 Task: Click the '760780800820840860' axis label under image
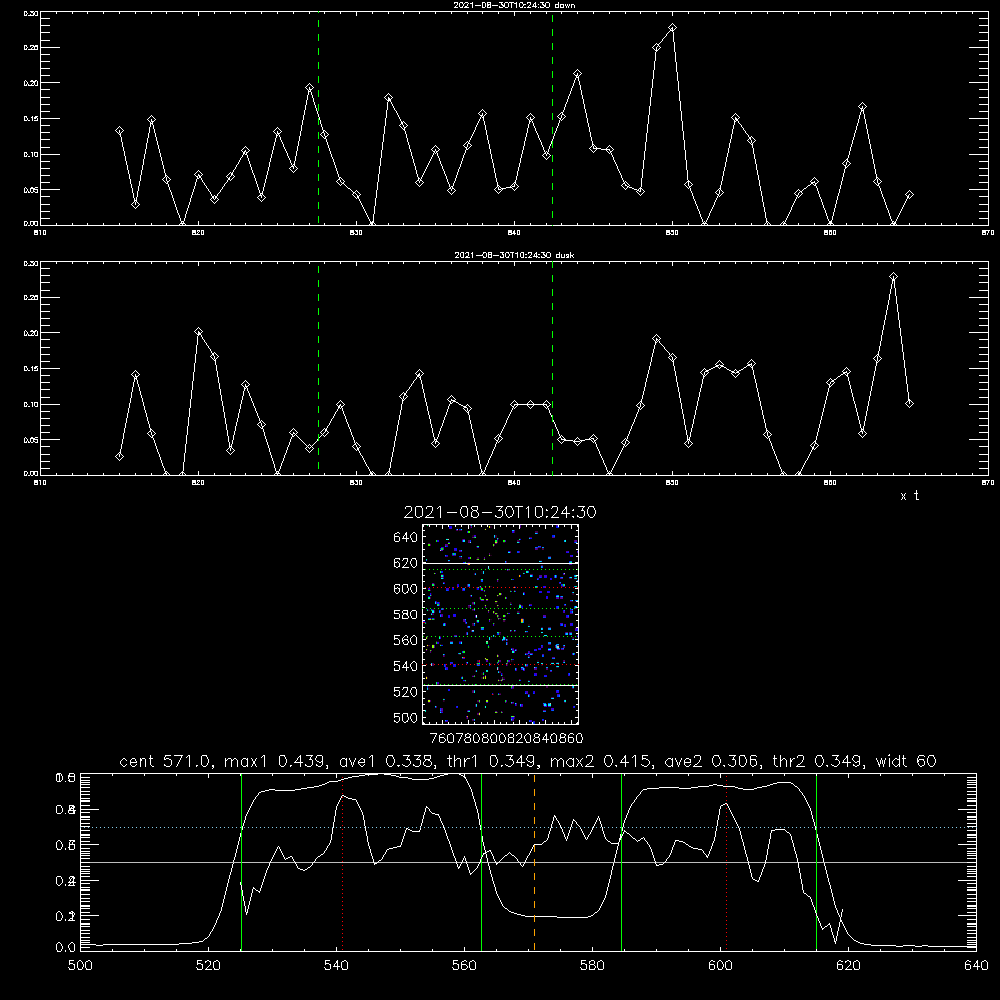click(506, 739)
